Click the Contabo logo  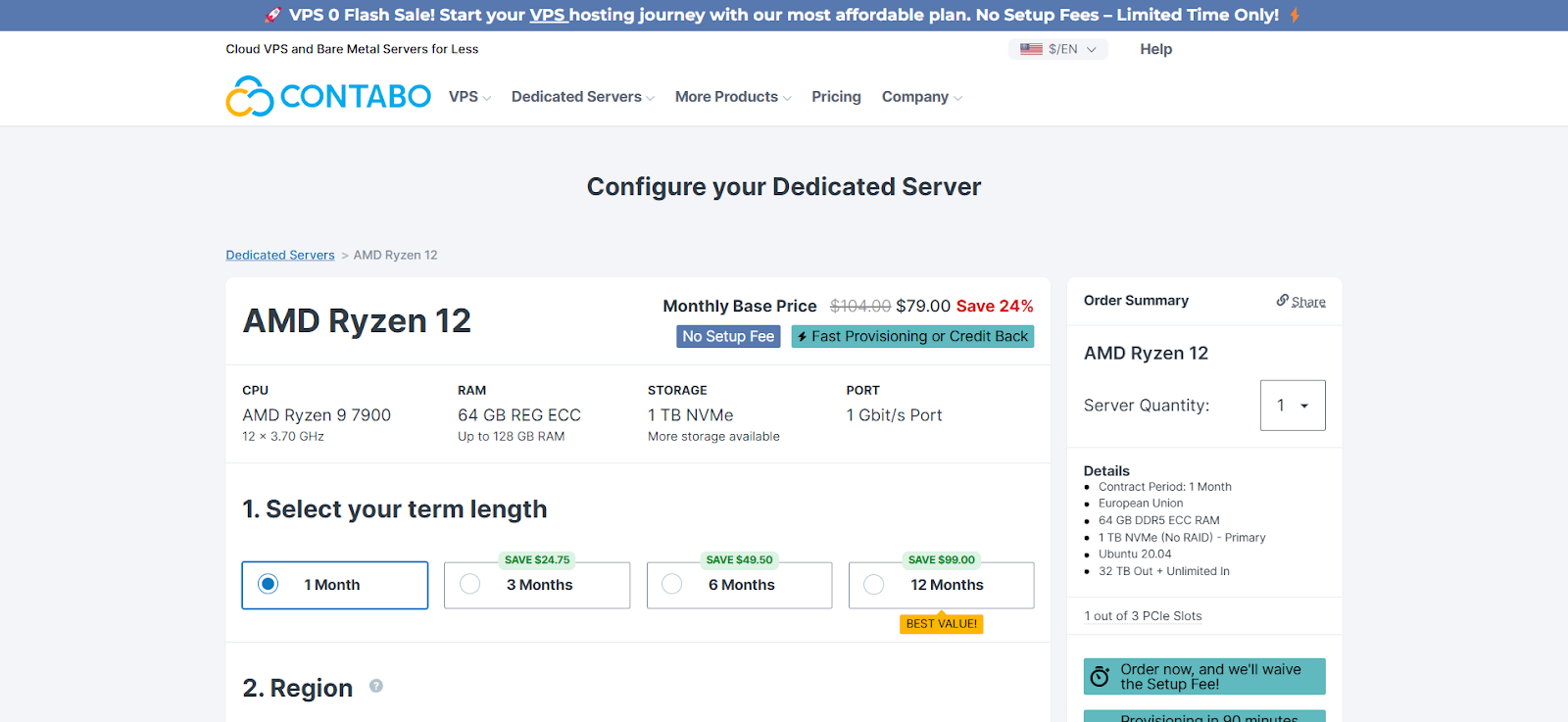328,96
